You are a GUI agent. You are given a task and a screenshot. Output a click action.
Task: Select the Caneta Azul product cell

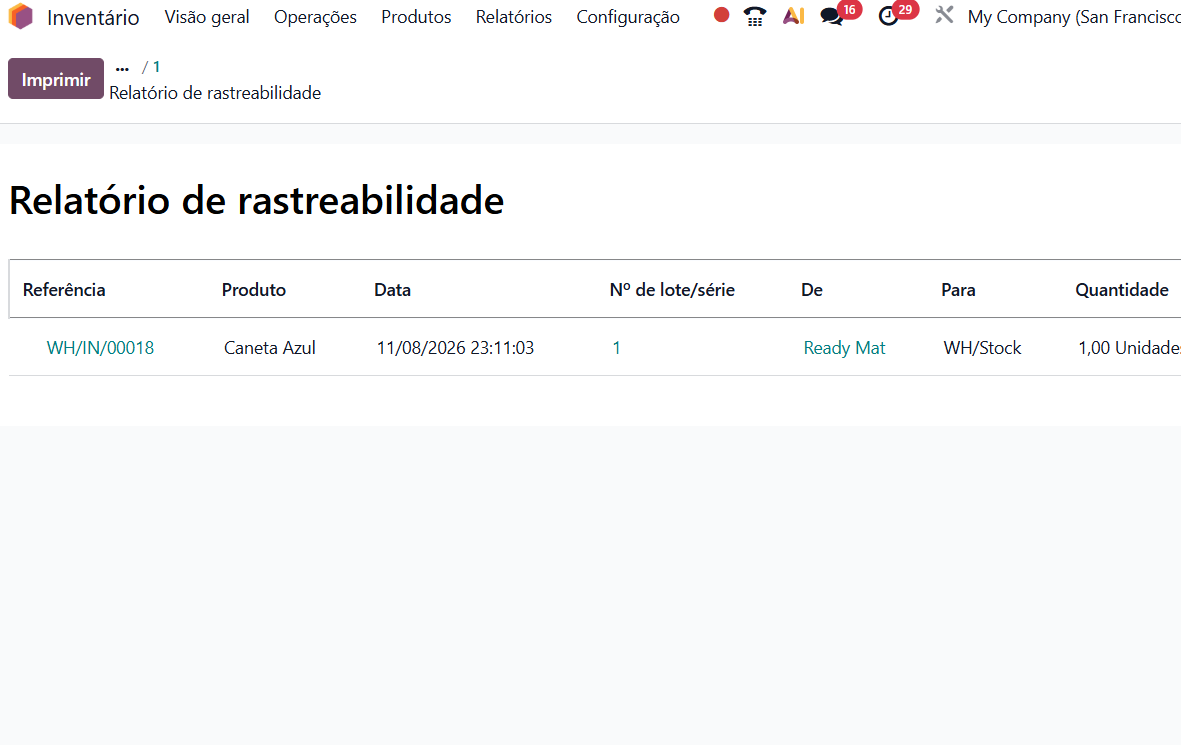(x=270, y=348)
